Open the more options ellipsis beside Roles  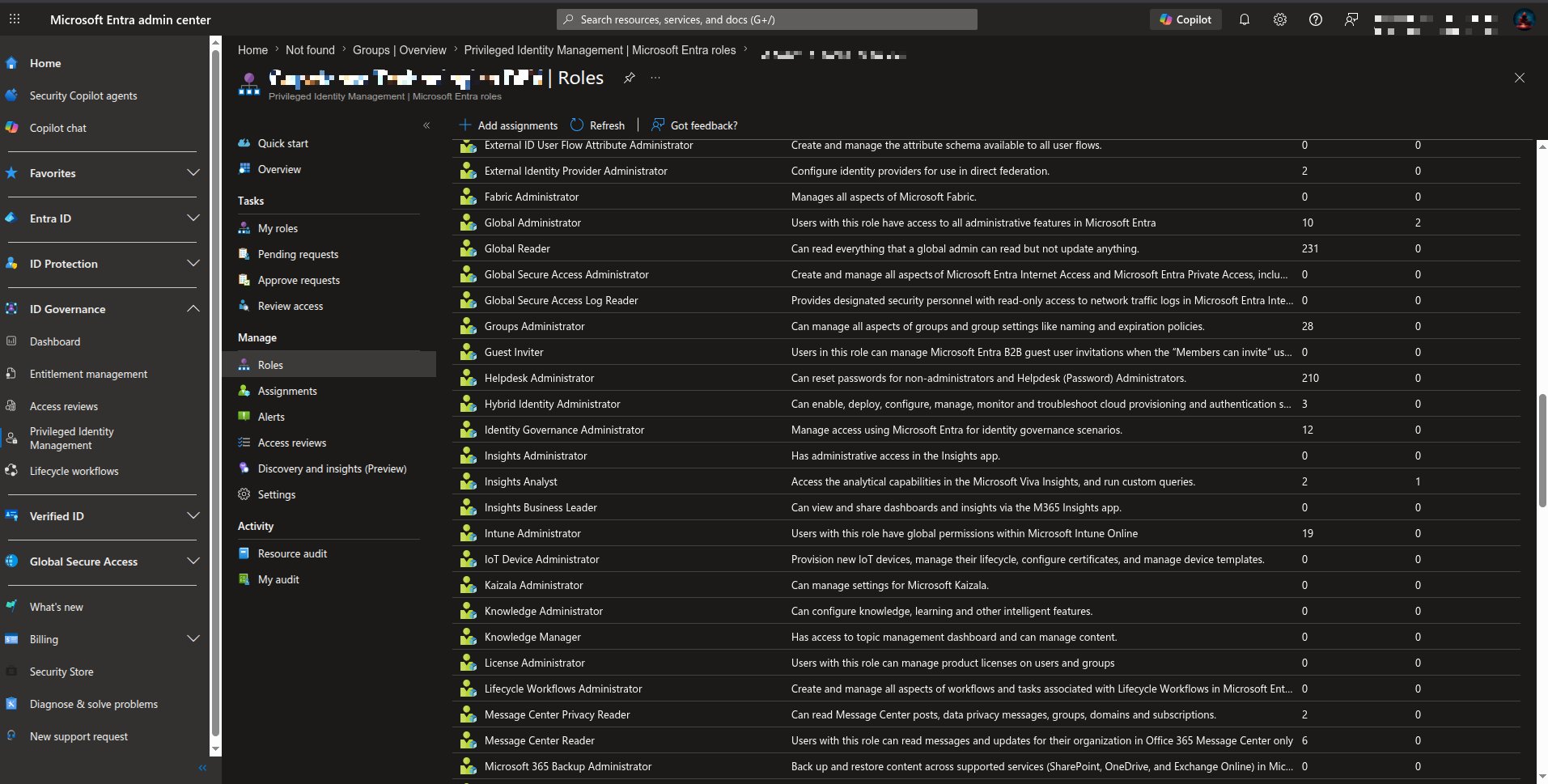(x=655, y=78)
